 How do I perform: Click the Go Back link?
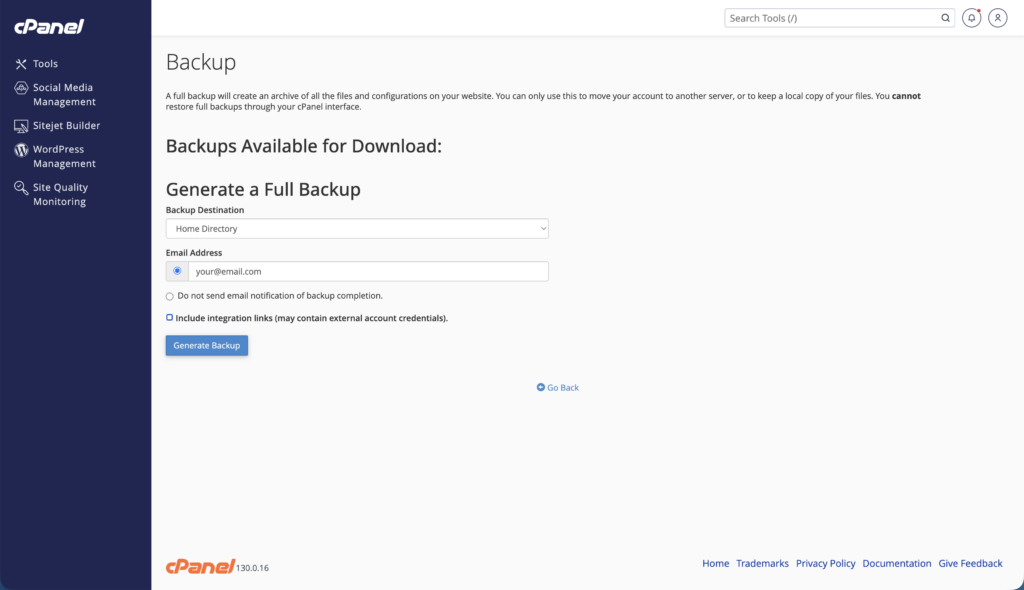[x=558, y=388]
